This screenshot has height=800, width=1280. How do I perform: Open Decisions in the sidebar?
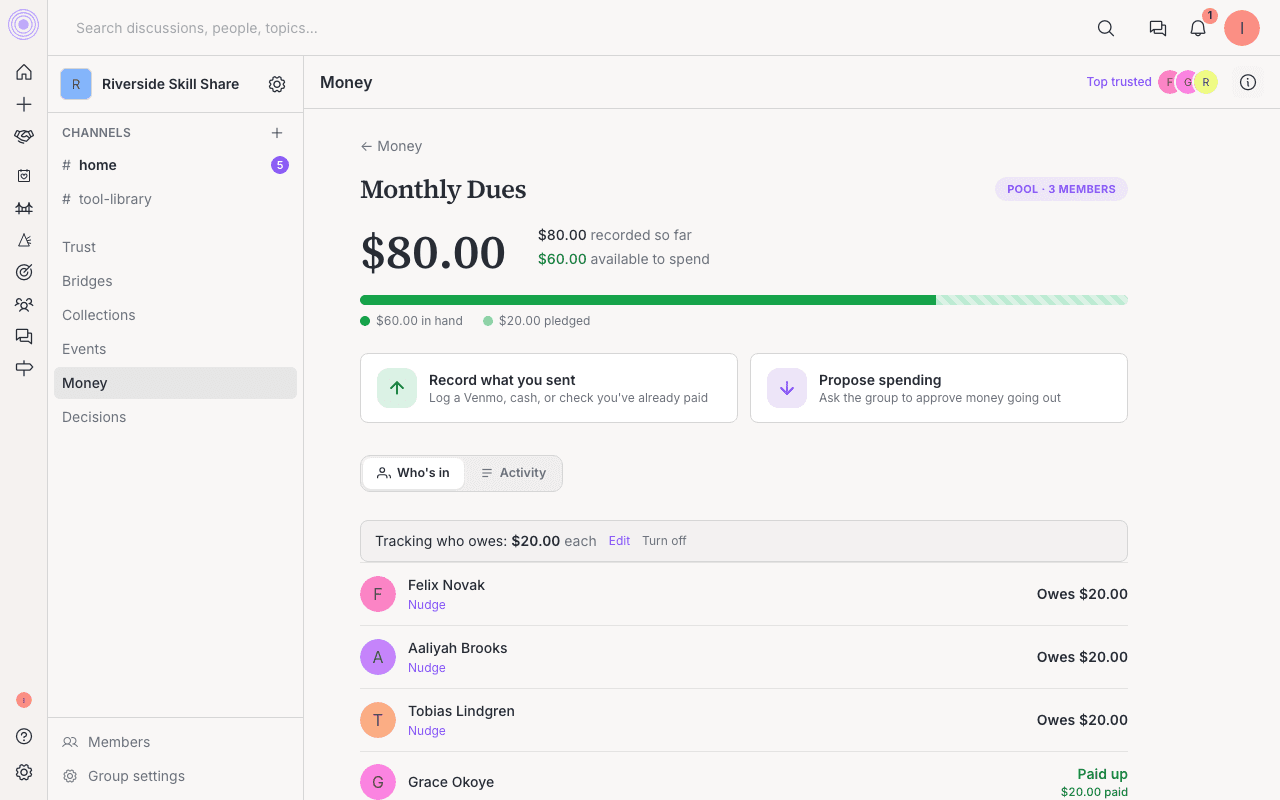click(x=175, y=417)
